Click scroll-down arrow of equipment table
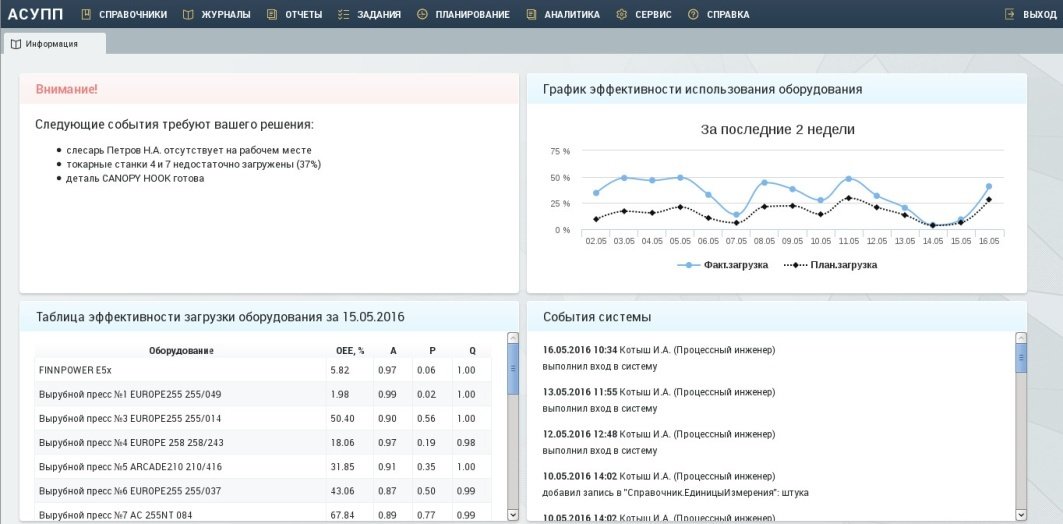The width and height of the screenshot is (1063, 524). pos(513,515)
